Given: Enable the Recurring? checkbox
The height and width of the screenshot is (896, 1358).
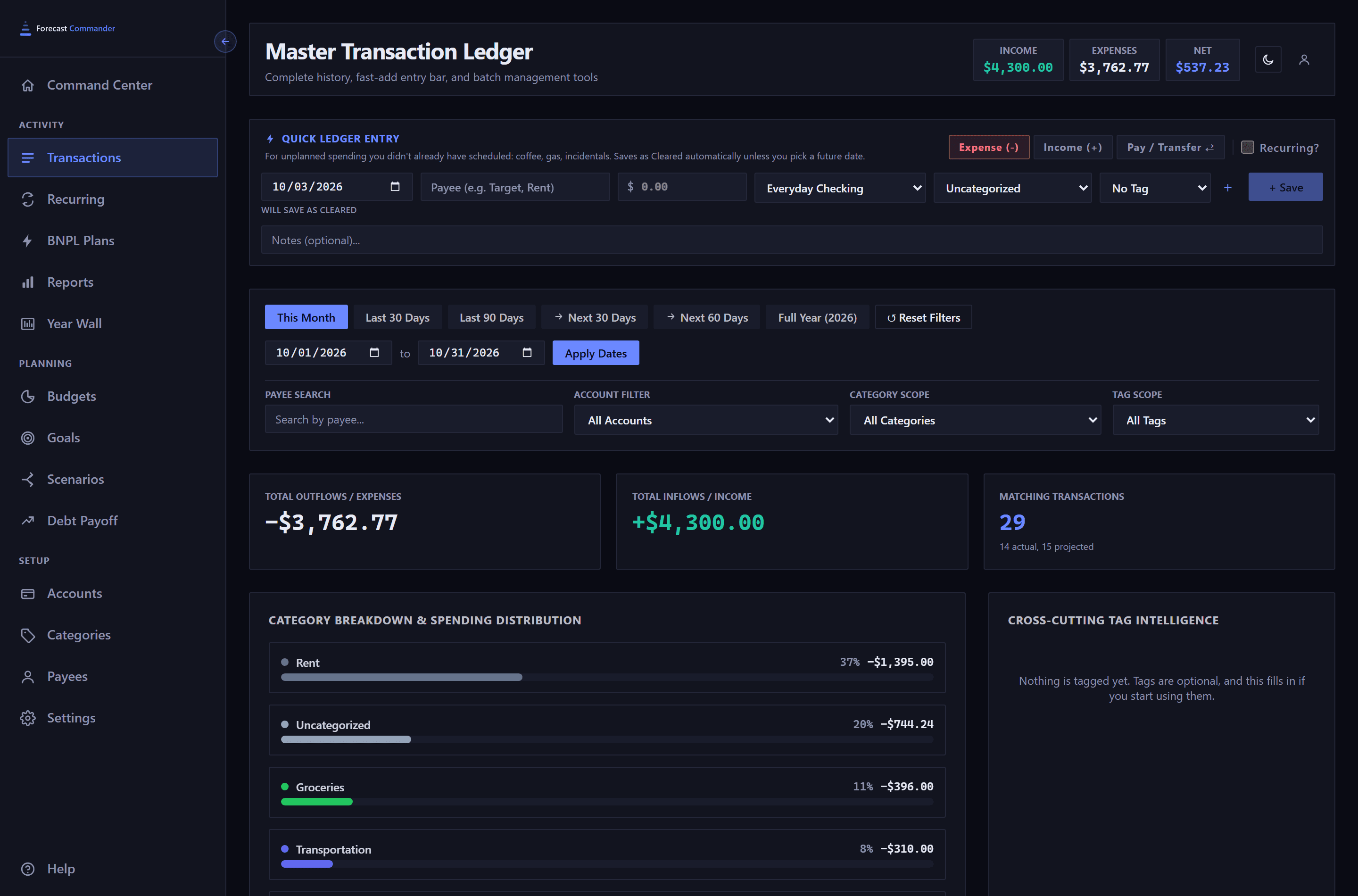Looking at the screenshot, I should point(1247,147).
